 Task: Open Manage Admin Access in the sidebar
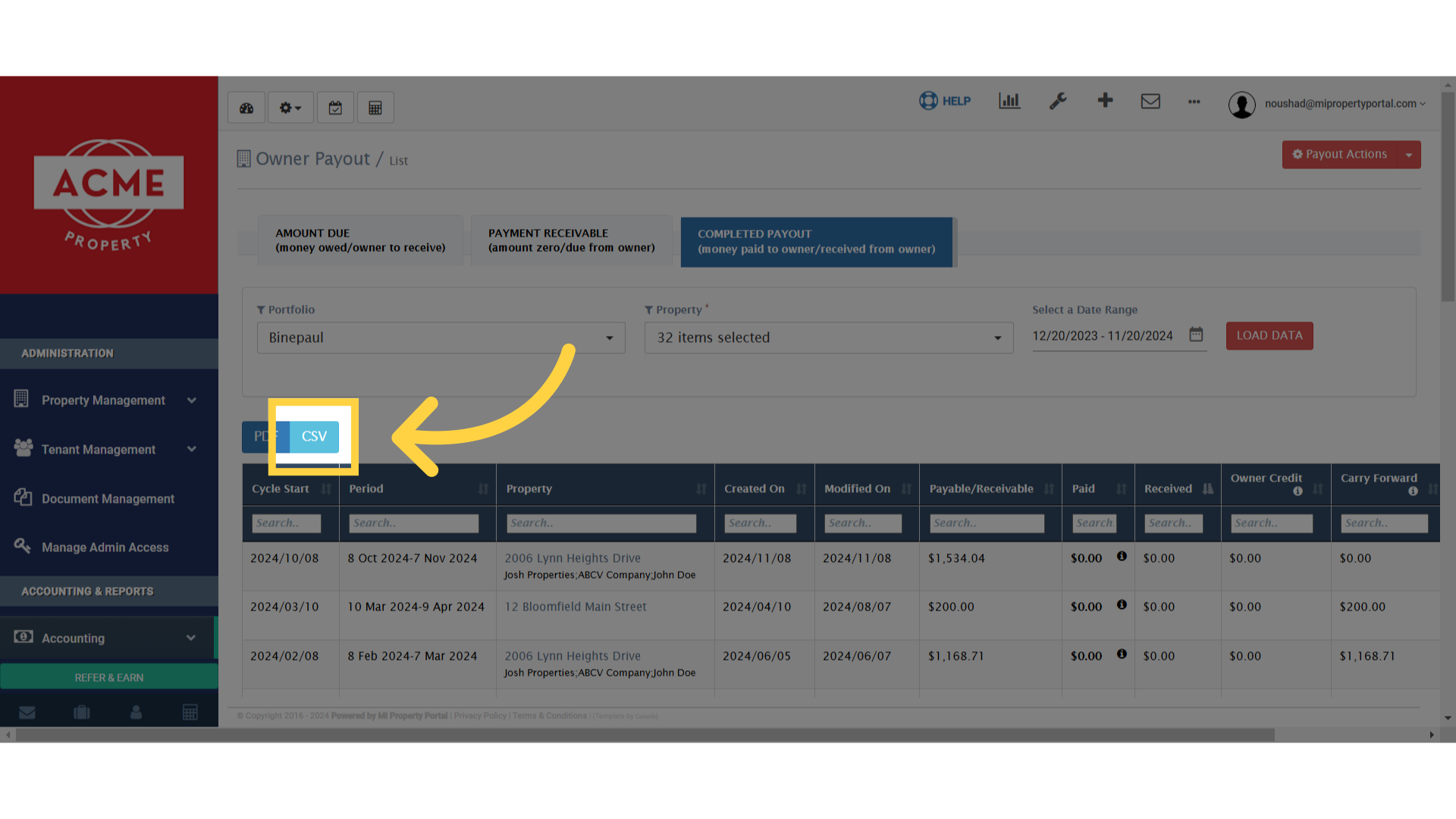click(108, 547)
